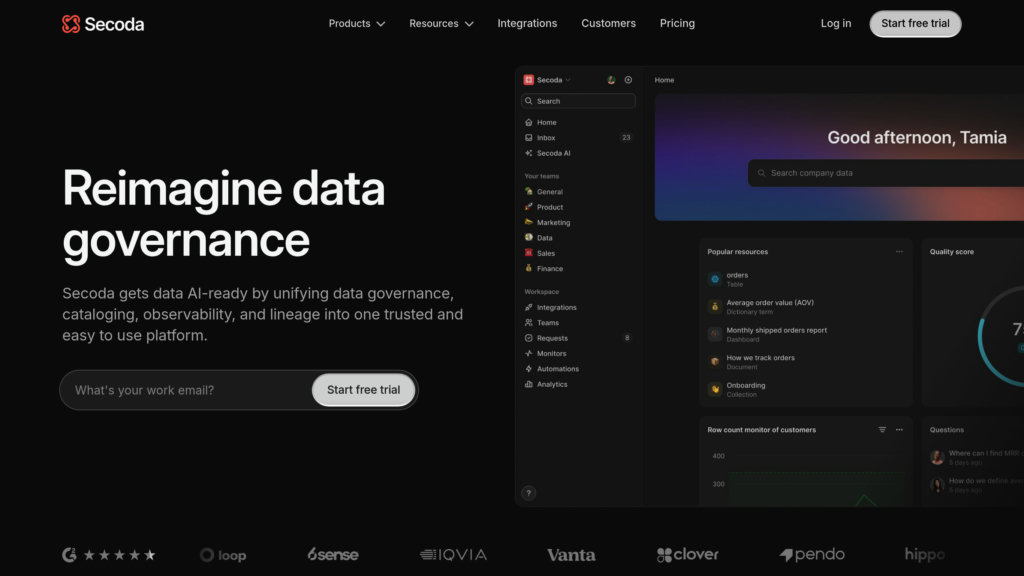Open the Popular resources more options menu
This screenshot has width=1024, height=576.
pos(899,251)
